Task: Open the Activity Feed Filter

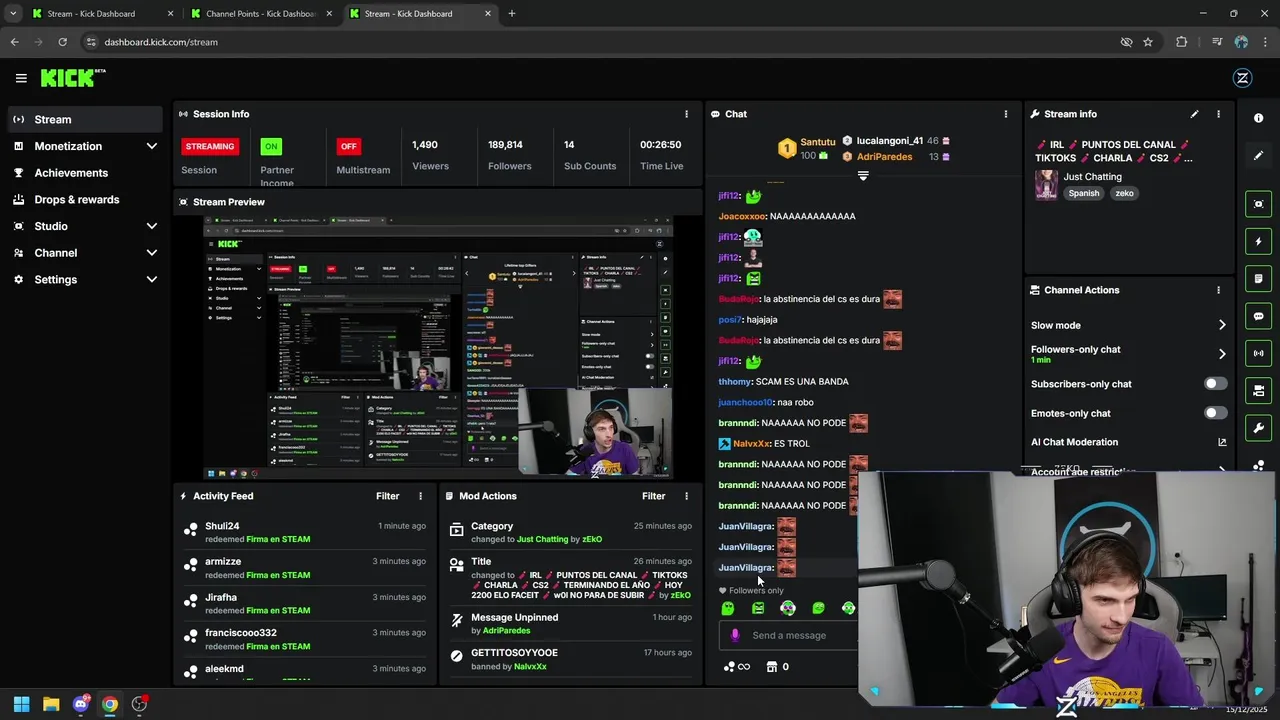Action: click(388, 496)
